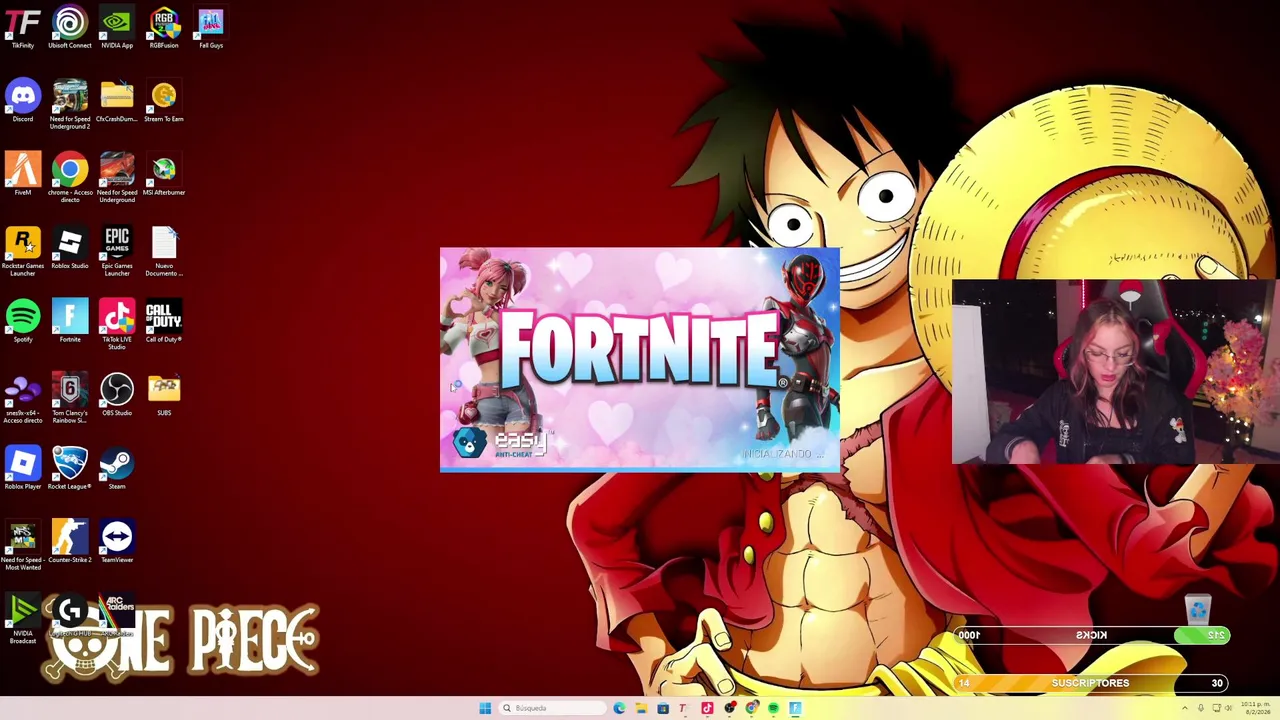Screen dimensions: 1280x720
Task: Open the TikFinity desktop shortcut
Action: (x=23, y=27)
